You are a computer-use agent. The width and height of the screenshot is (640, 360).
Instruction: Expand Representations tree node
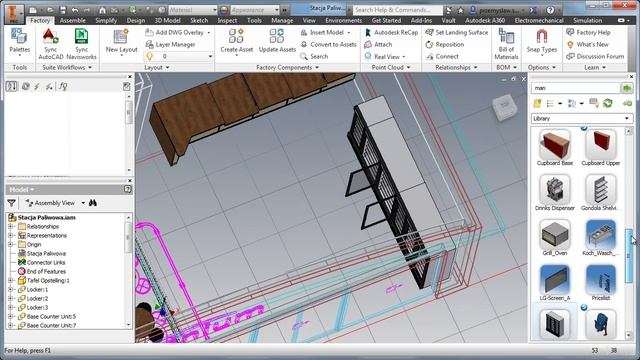(x=11, y=236)
